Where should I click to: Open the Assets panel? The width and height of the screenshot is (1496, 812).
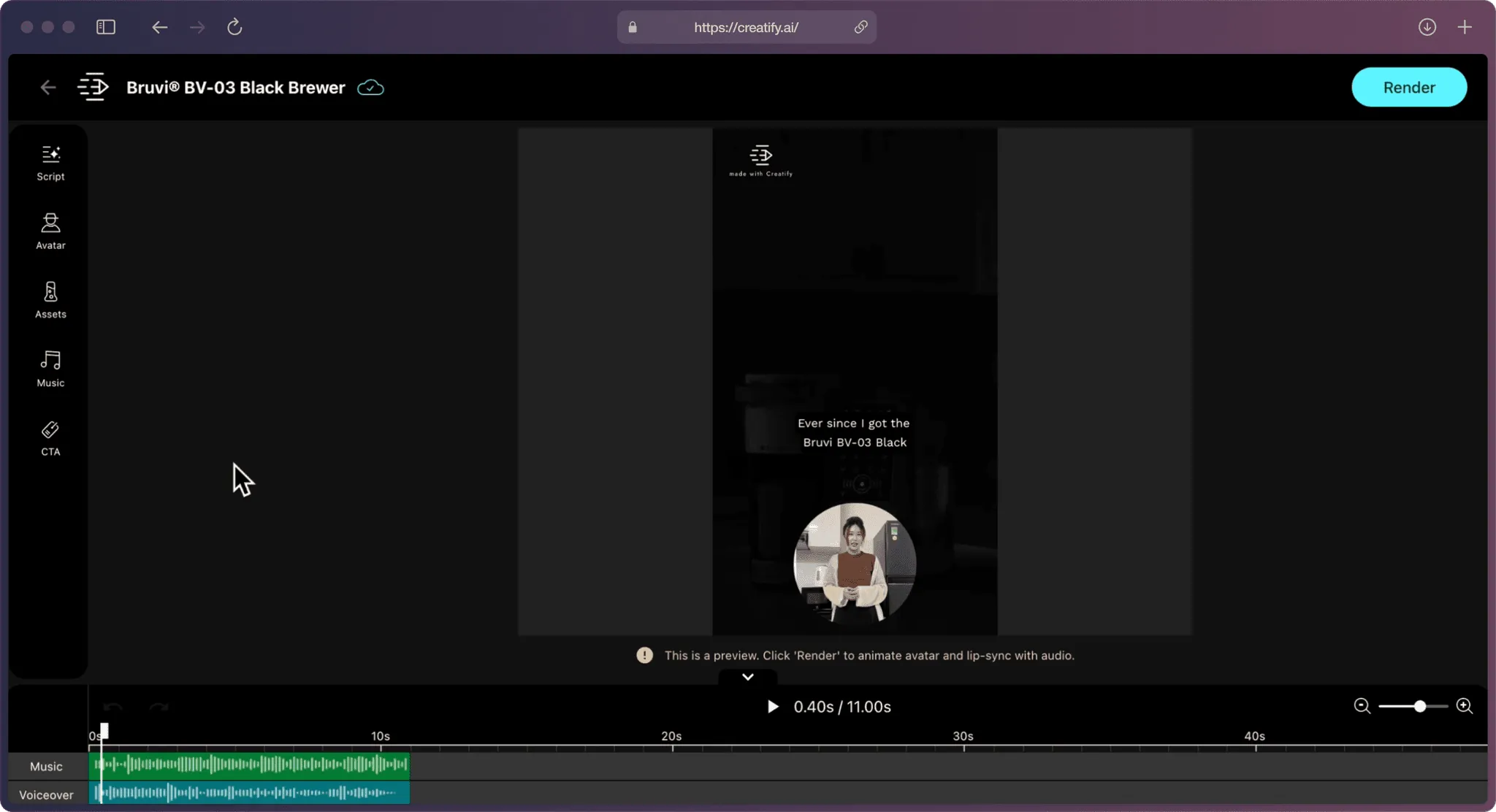point(50,300)
